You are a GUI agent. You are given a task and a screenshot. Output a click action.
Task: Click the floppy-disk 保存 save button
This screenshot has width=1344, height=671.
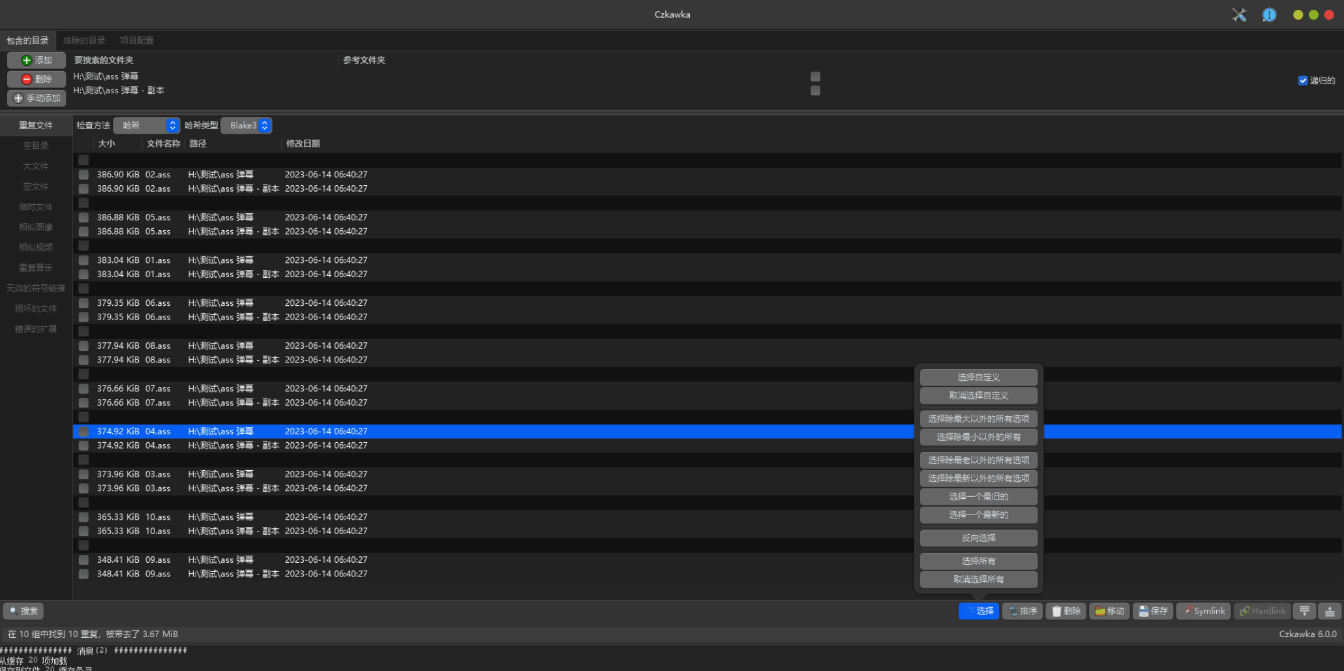click(1152, 611)
